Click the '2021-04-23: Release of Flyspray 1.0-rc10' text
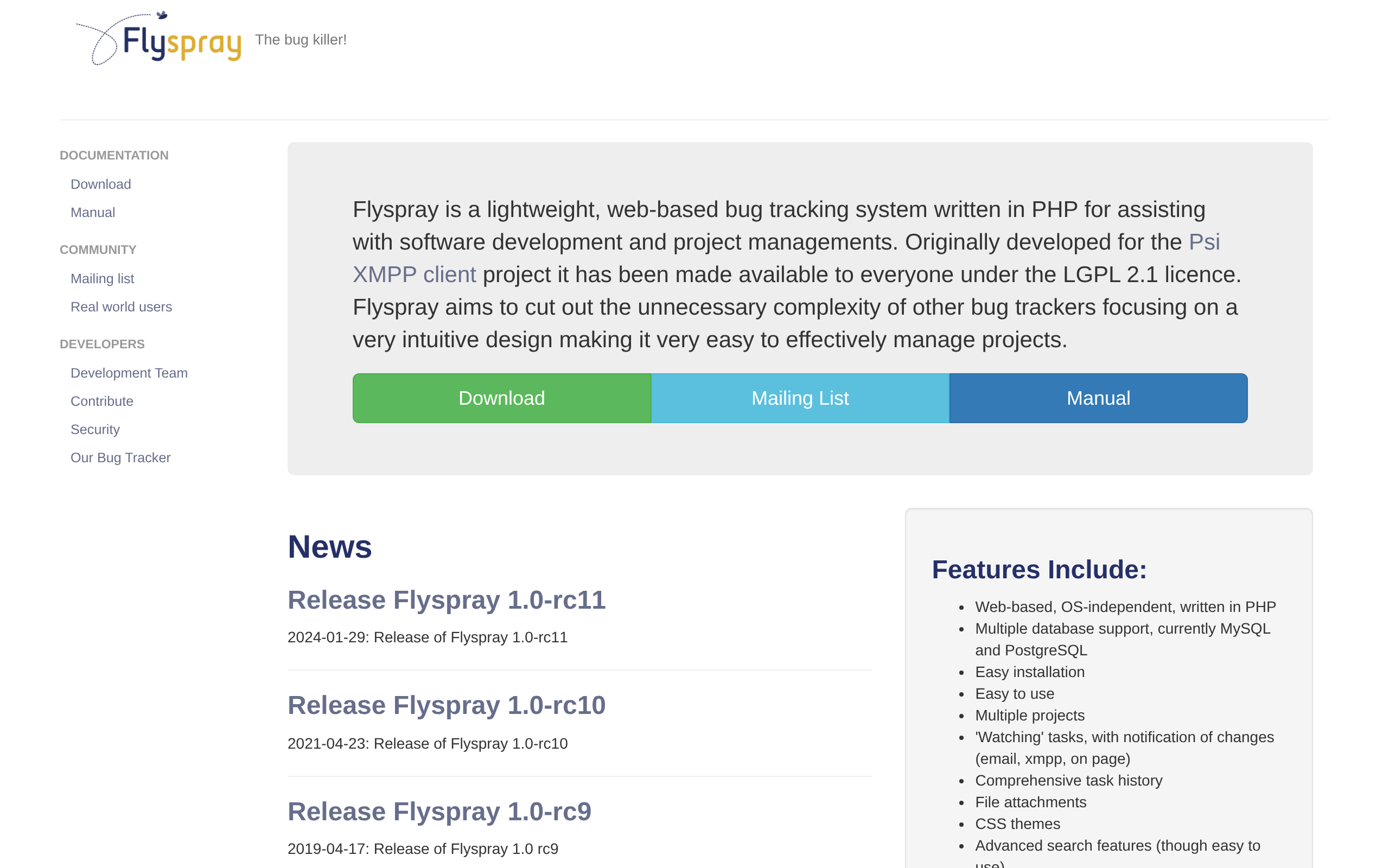1389x868 pixels. pyautogui.click(x=428, y=743)
